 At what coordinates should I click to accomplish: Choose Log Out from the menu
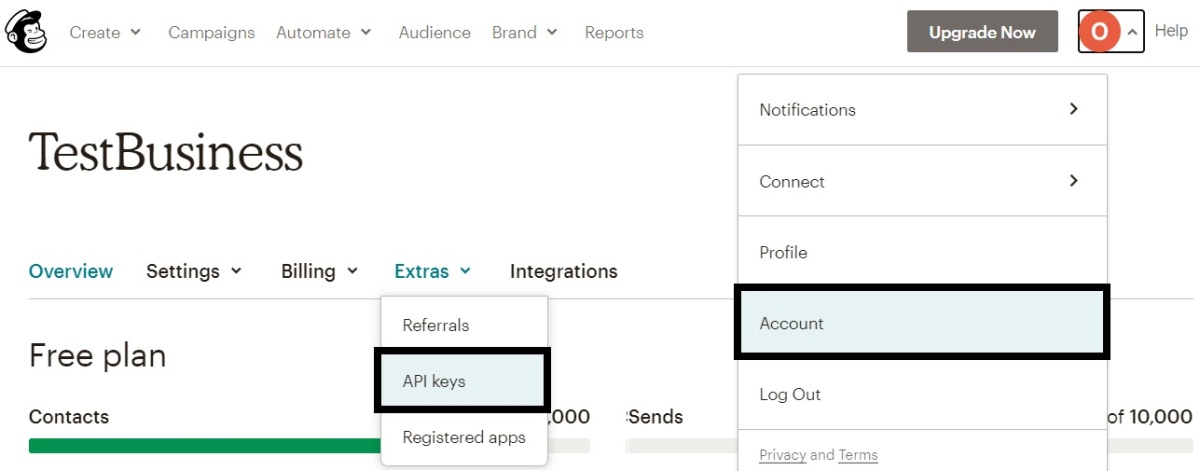(x=922, y=394)
